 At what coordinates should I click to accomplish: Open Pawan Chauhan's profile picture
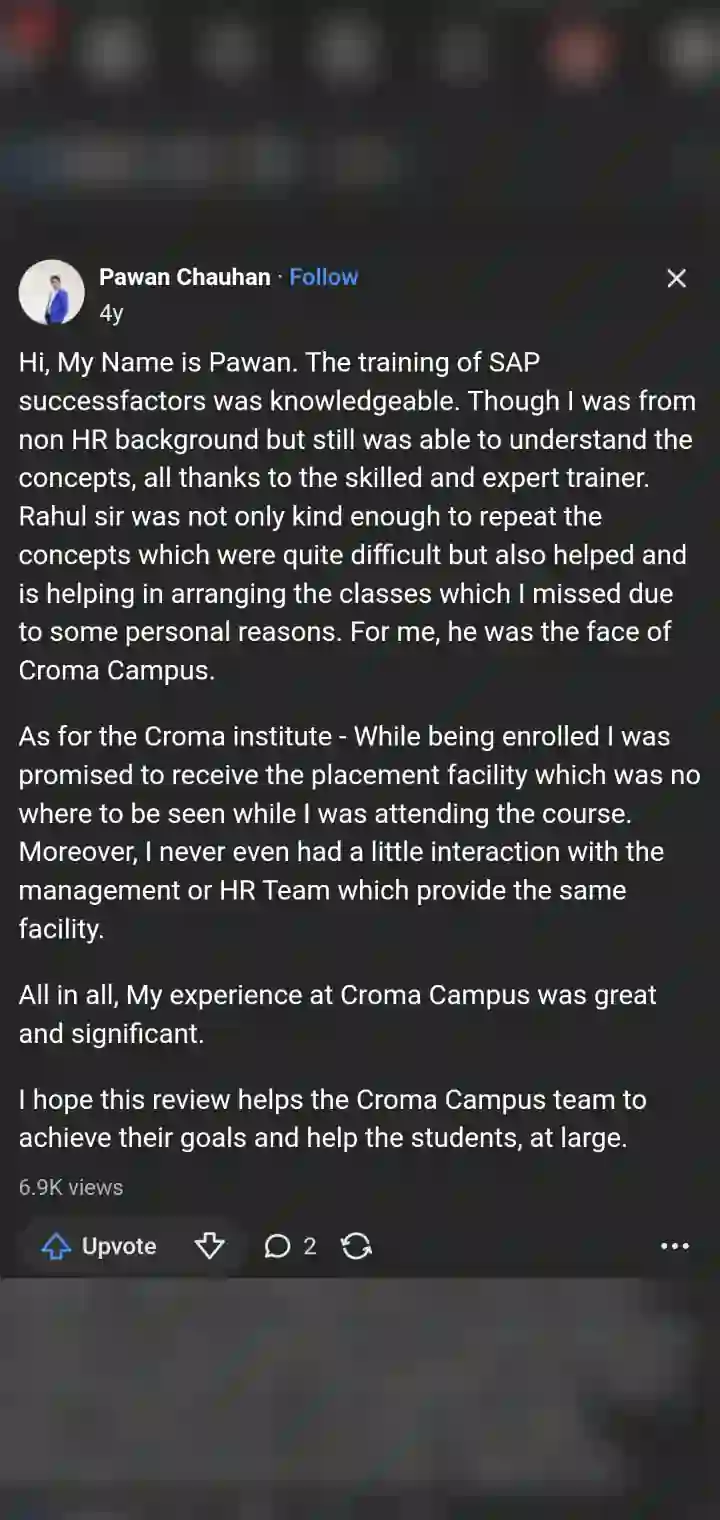(51, 292)
